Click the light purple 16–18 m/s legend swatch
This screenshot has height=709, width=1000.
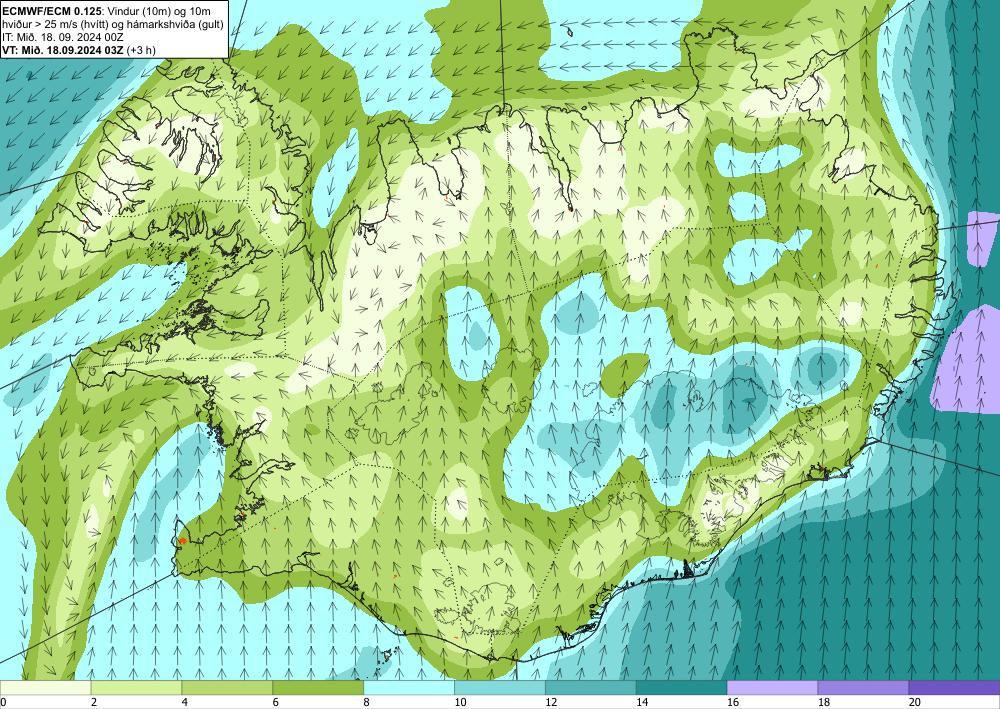point(772,687)
